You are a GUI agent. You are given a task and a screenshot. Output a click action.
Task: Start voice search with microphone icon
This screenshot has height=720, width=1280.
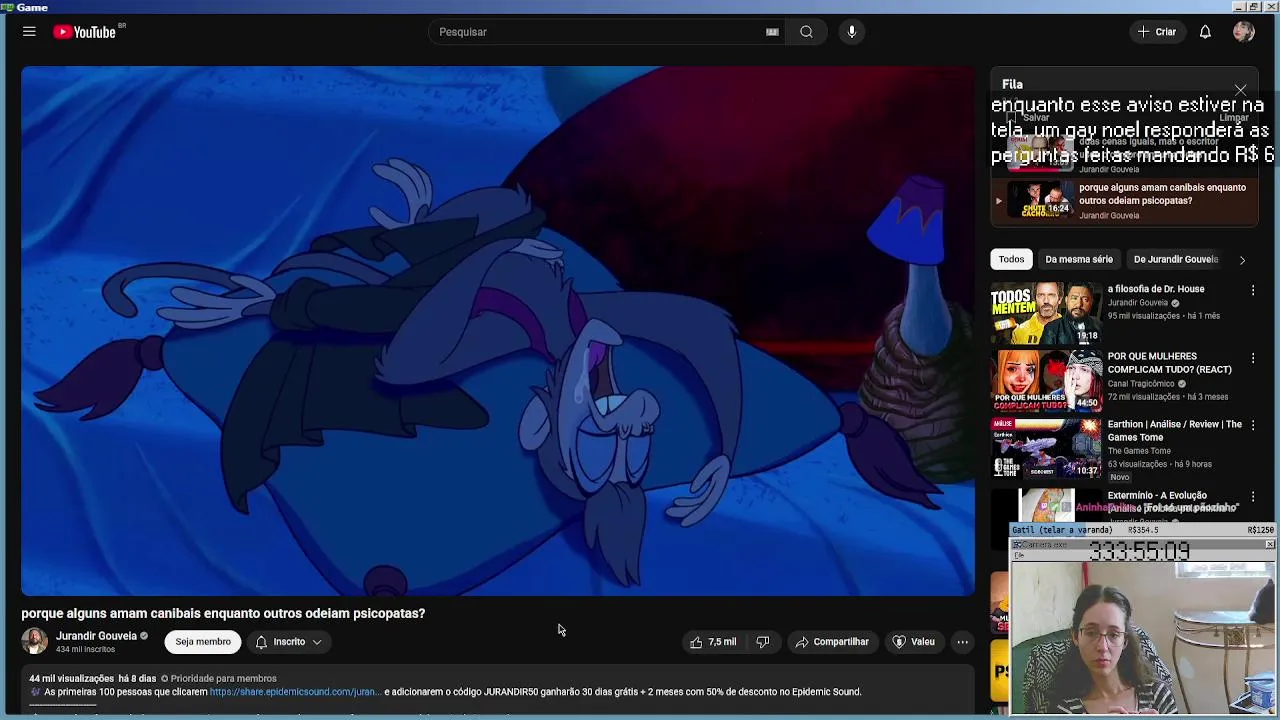click(x=852, y=32)
